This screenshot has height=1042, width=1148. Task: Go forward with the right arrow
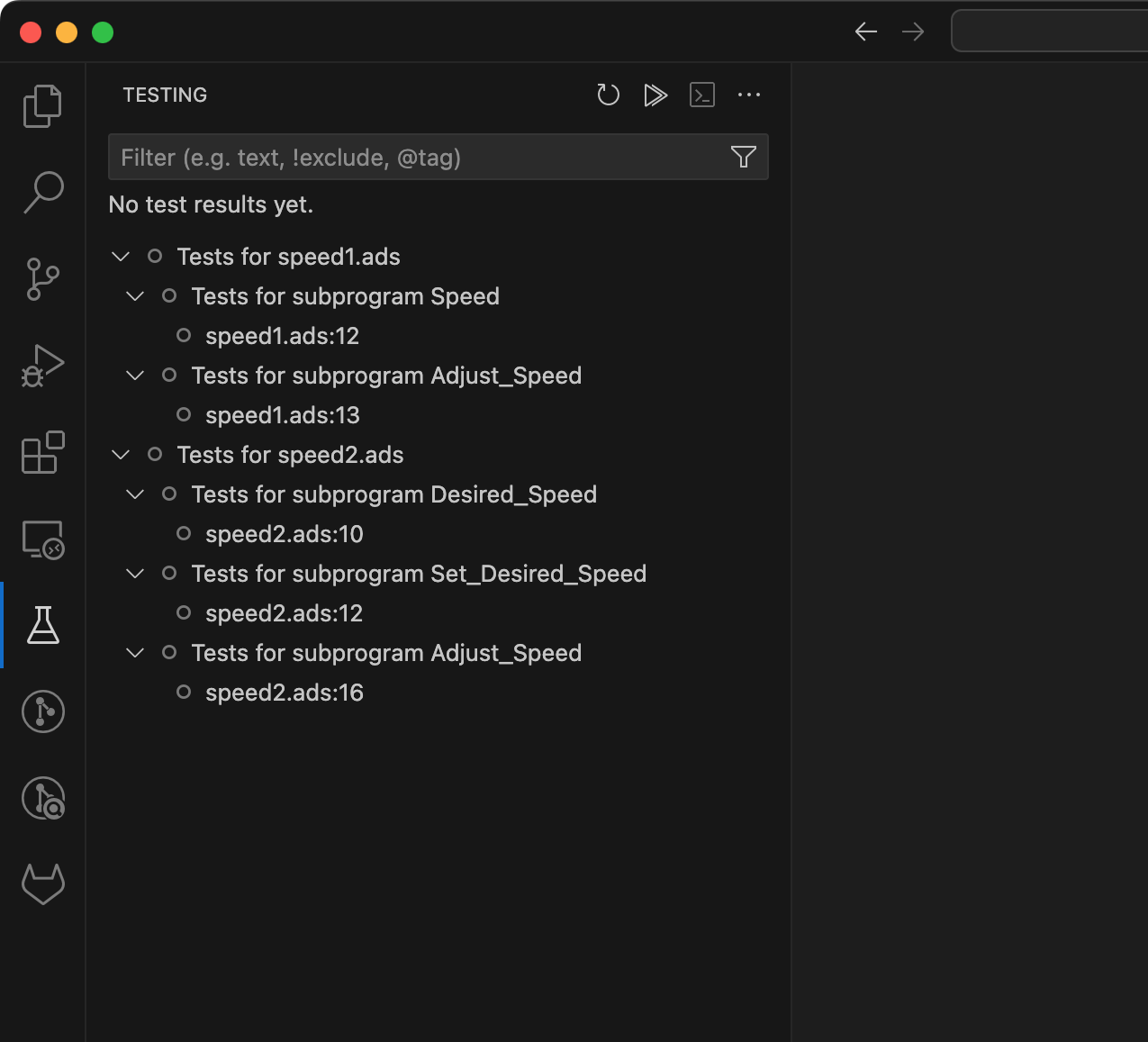pyautogui.click(x=913, y=32)
